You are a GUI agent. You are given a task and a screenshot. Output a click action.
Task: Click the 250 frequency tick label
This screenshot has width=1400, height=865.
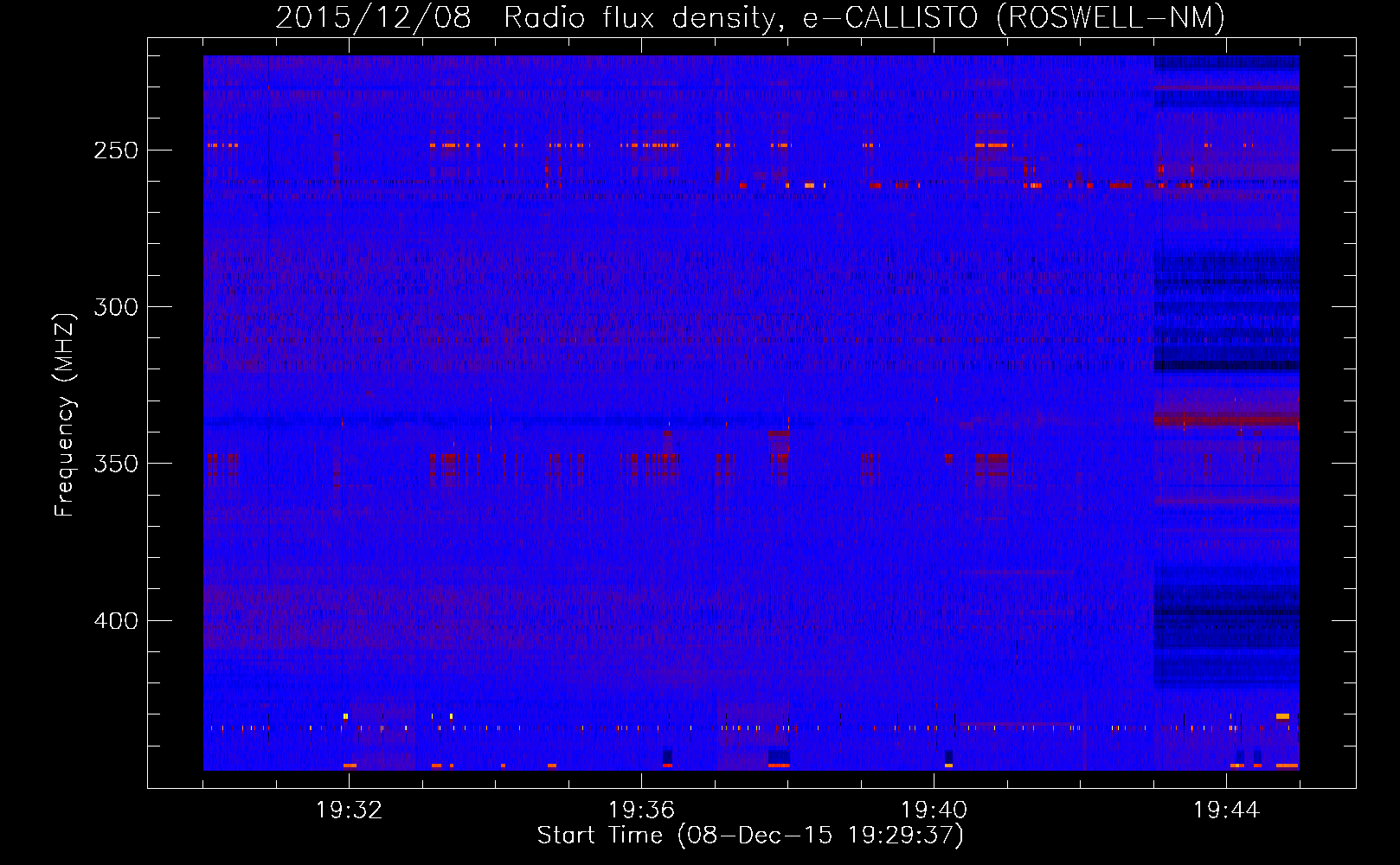(x=116, y=151)
